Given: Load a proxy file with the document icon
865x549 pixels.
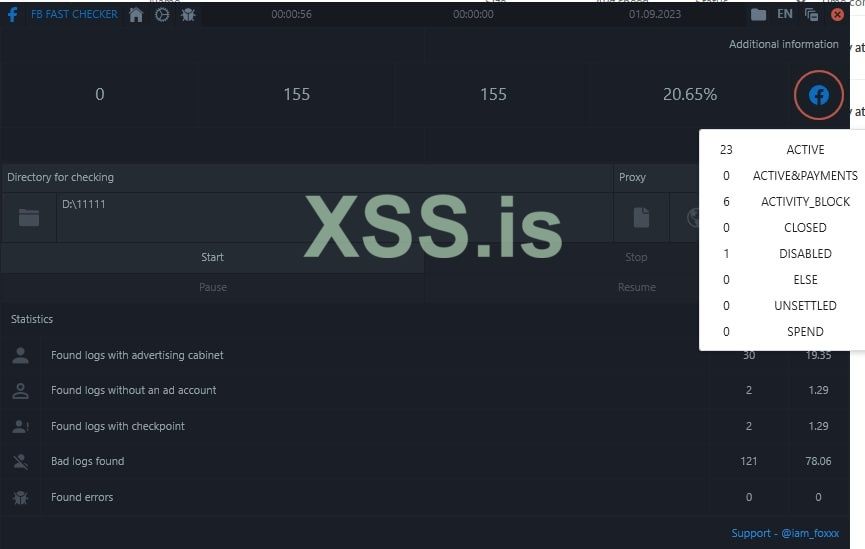Looking at the screenshot, I should coord(641,217).
